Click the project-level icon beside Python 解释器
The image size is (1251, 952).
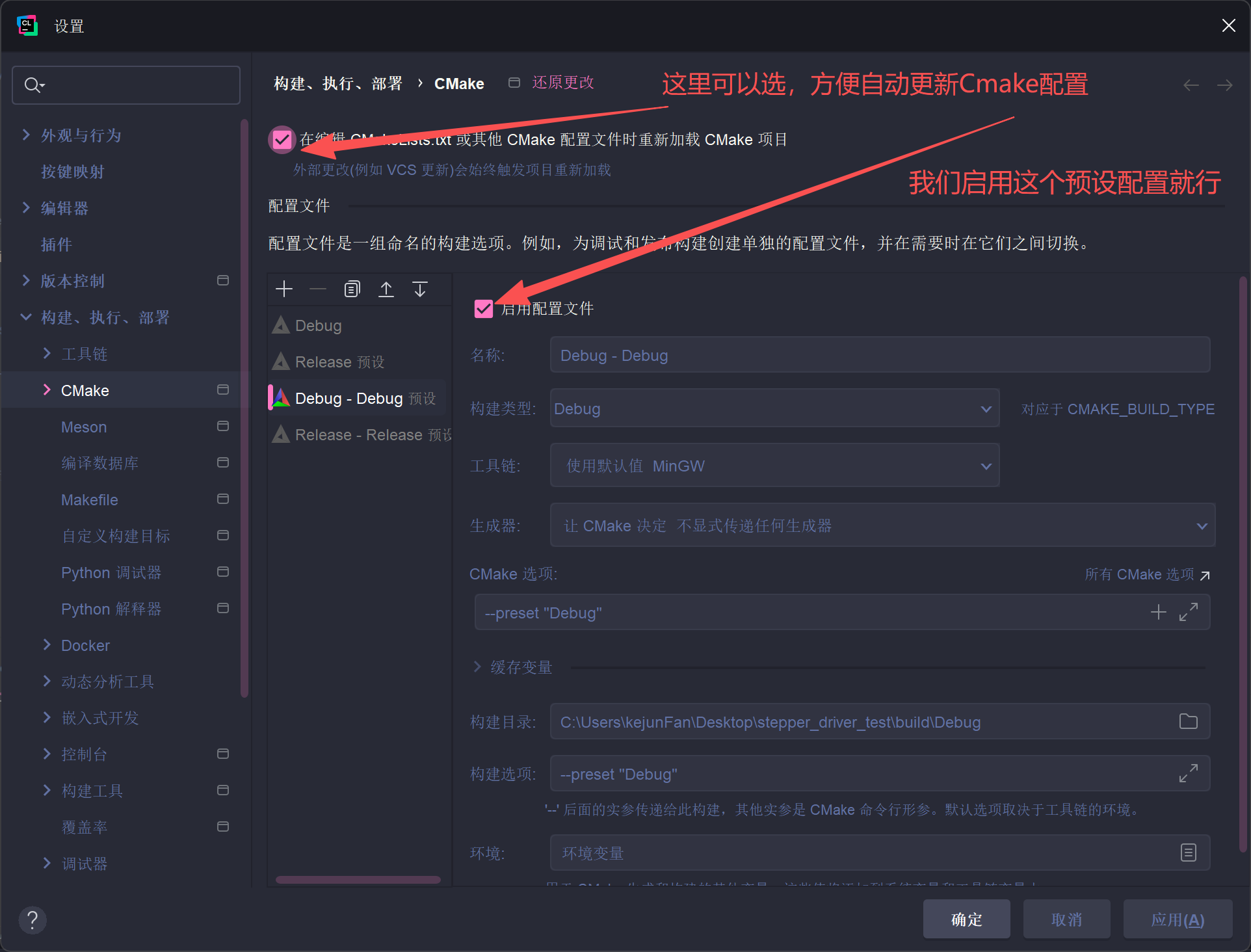223,608
